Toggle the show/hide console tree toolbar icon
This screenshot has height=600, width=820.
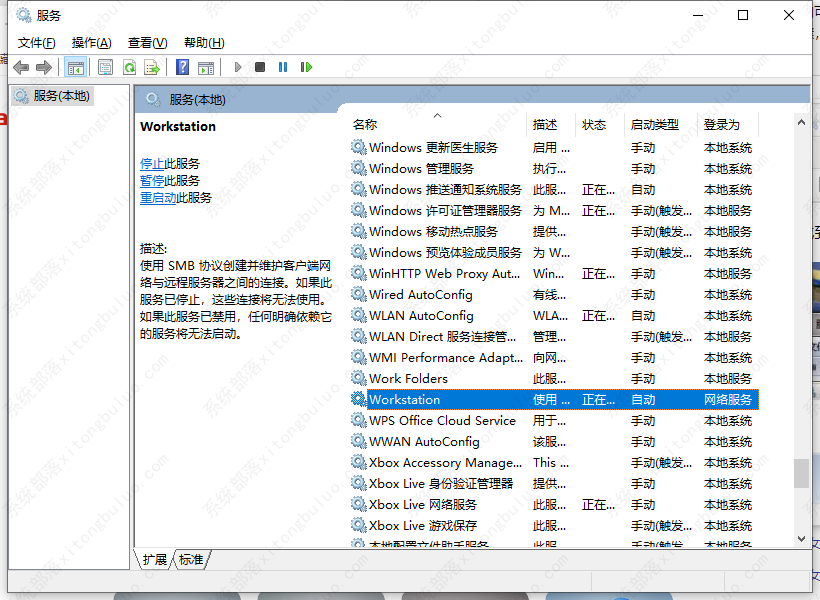click(76, 66)
